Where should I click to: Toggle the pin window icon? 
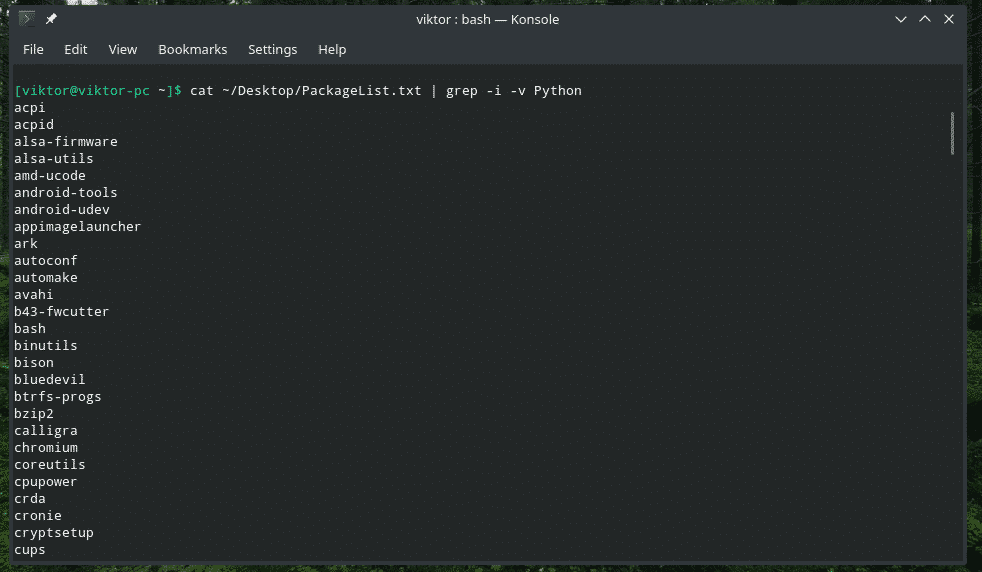click(51, 19)
